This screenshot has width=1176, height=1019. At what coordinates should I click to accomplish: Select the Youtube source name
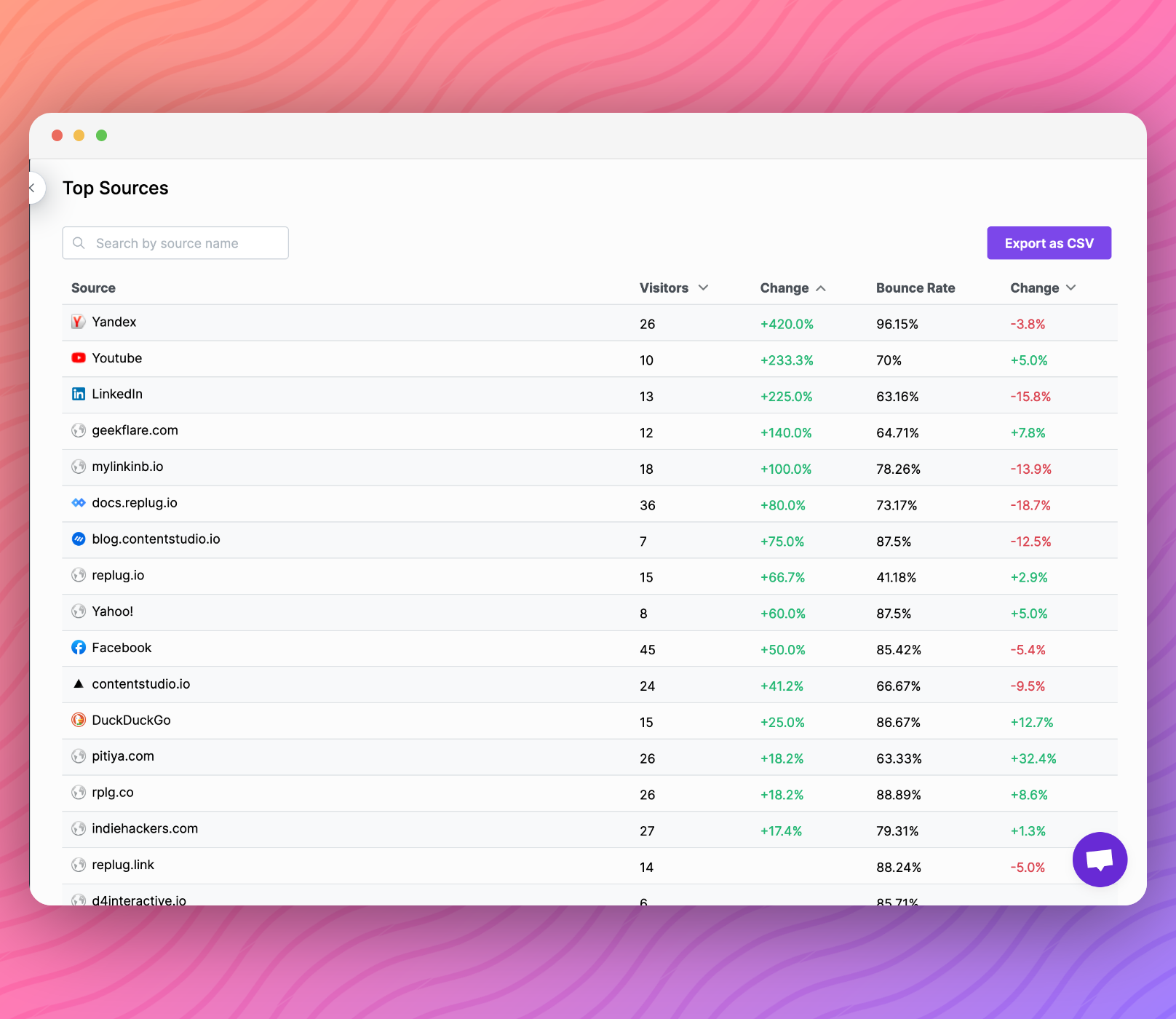tap(117, 358)
